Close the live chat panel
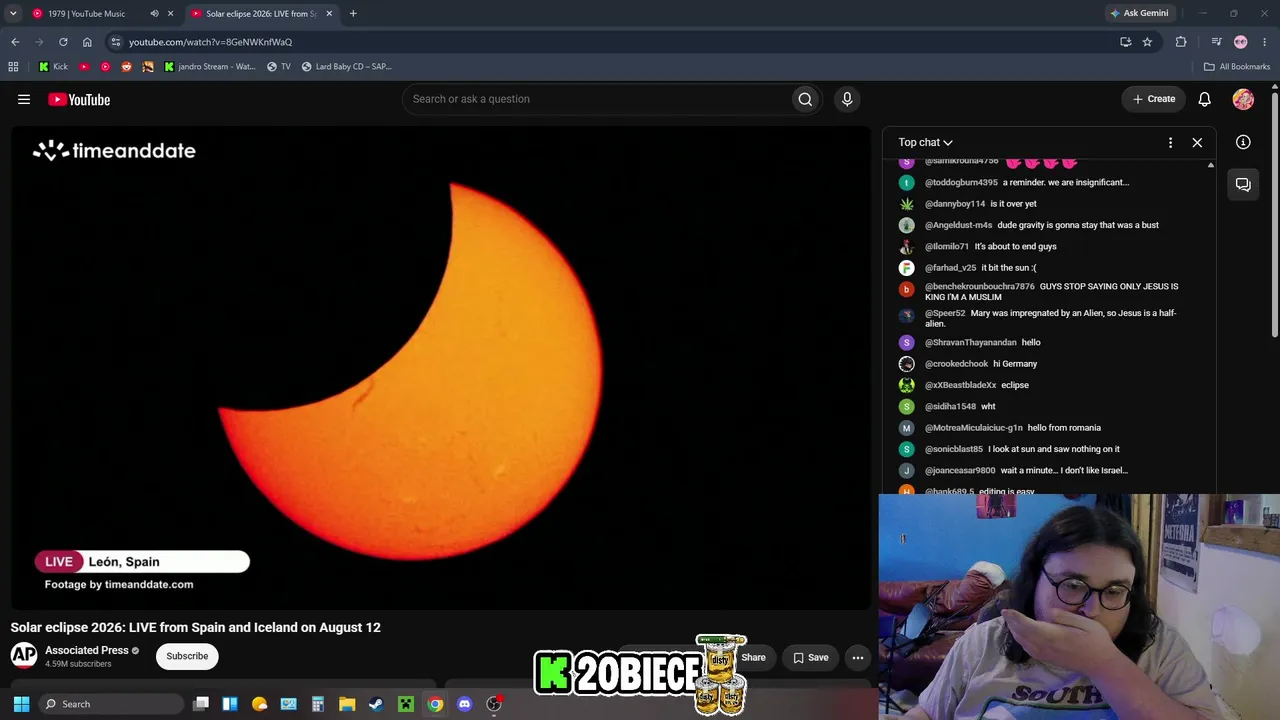The image size is (1280, 720). click(x=1197, y=142)
